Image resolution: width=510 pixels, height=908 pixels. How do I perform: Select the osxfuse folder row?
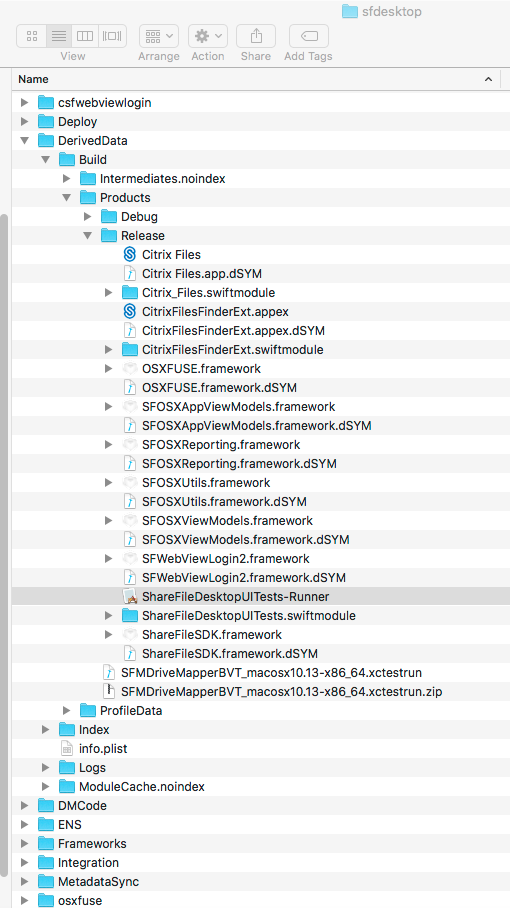pos(260,900)
